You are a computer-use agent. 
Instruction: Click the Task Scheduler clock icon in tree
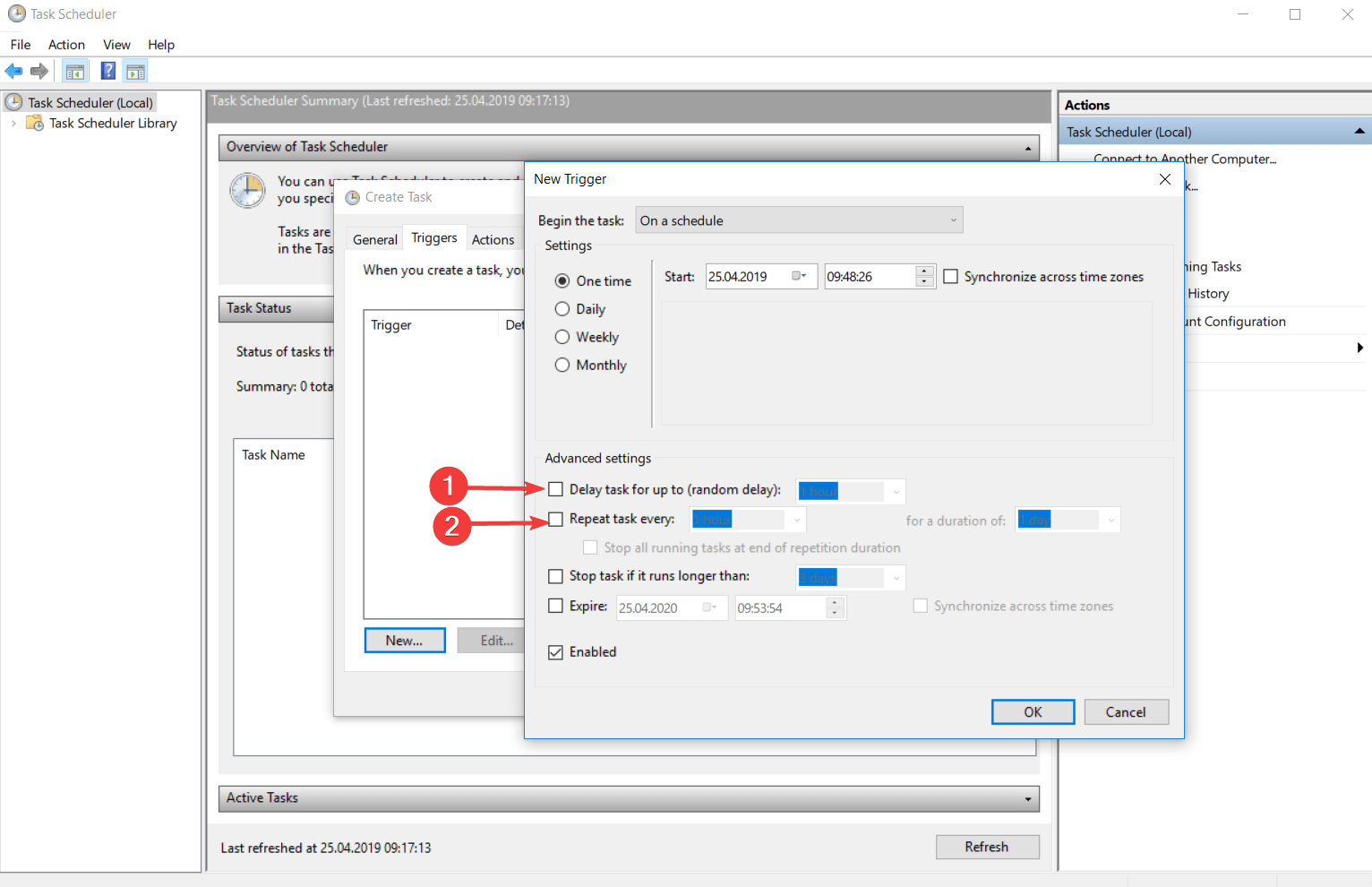click(16, 102)
